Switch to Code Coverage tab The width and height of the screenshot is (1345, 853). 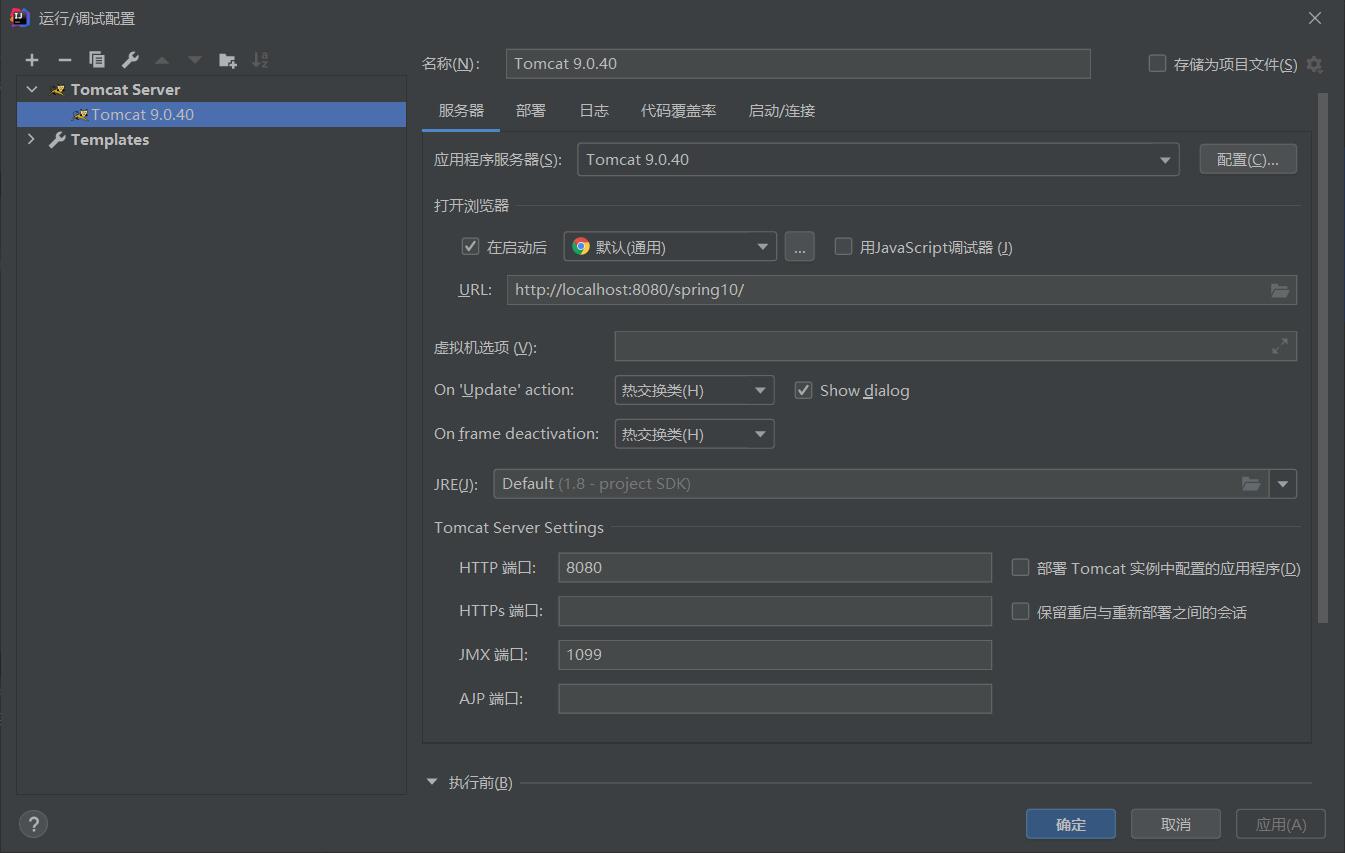pyautogui.click(x=679, y=111)
